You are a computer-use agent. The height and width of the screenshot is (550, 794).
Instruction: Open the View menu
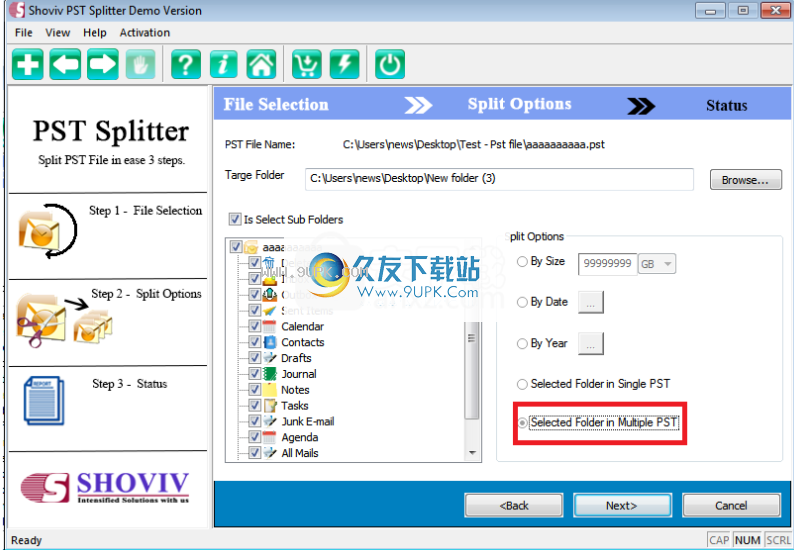(x=58, y=32)
